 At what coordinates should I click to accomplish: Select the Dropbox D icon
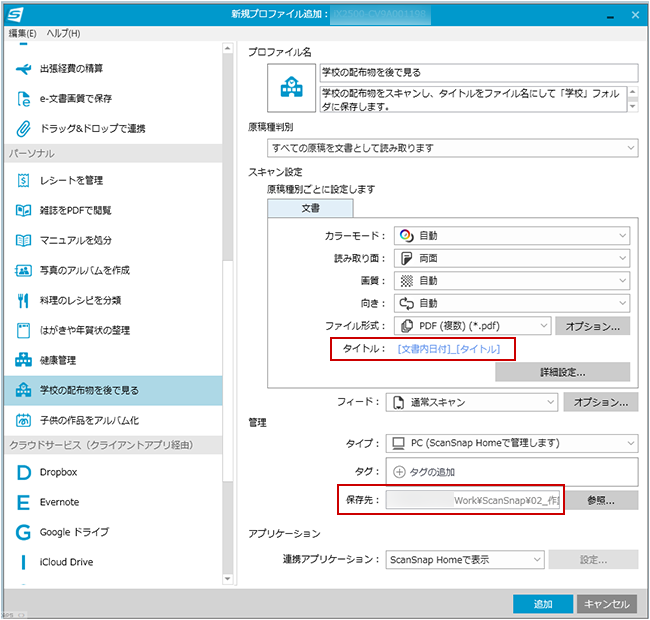[24, 472]
